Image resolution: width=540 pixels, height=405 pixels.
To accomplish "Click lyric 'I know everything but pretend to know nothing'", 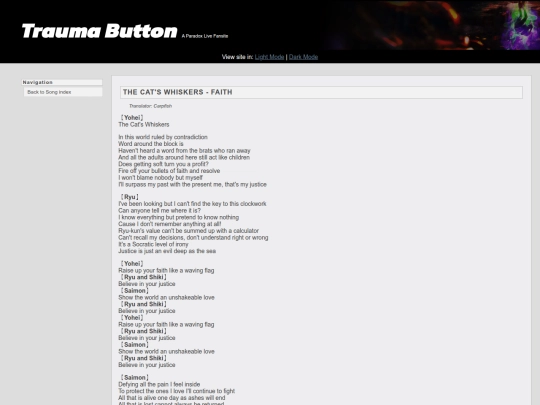I will 178,217.
